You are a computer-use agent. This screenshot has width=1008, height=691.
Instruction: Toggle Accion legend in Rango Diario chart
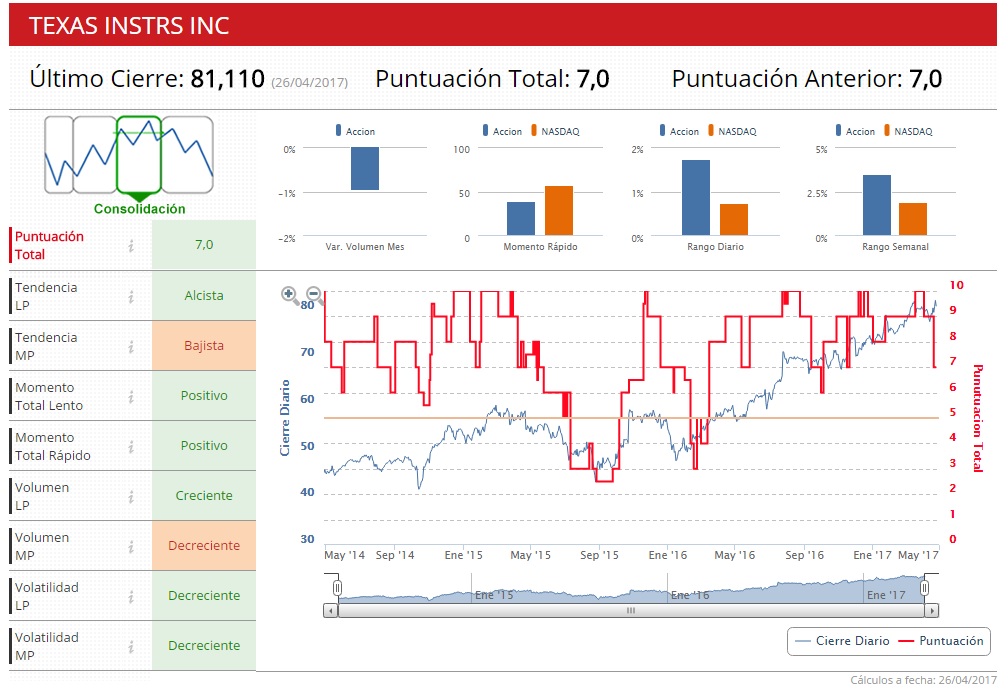[679, 130]
